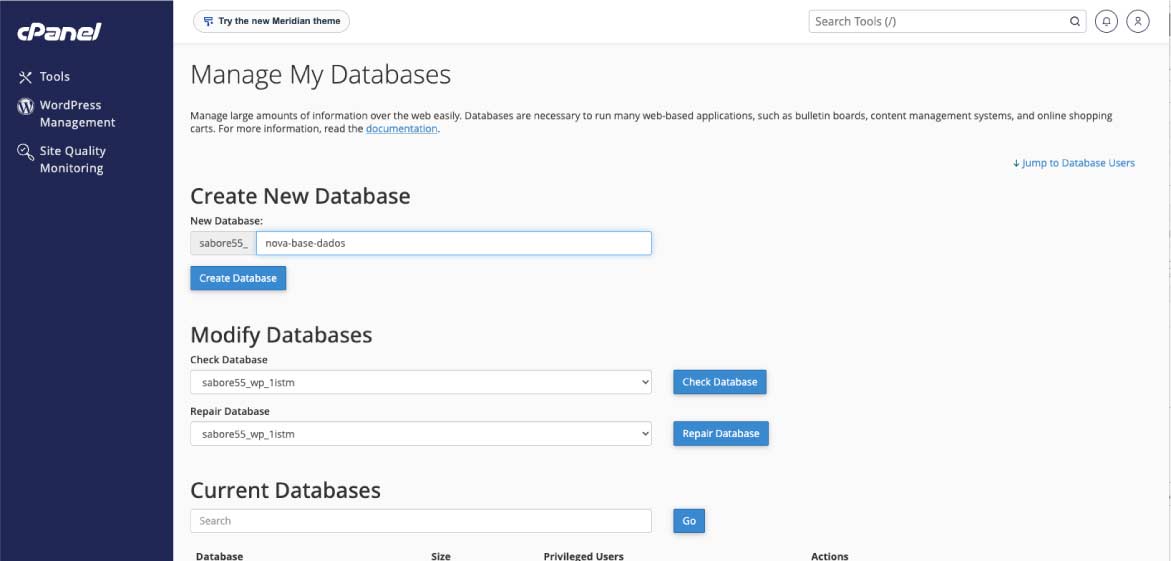Click the Manage My Databases heading
The height and width of the screenshot is (561, 1171).
pyautogui.click(x=320, y=75)
